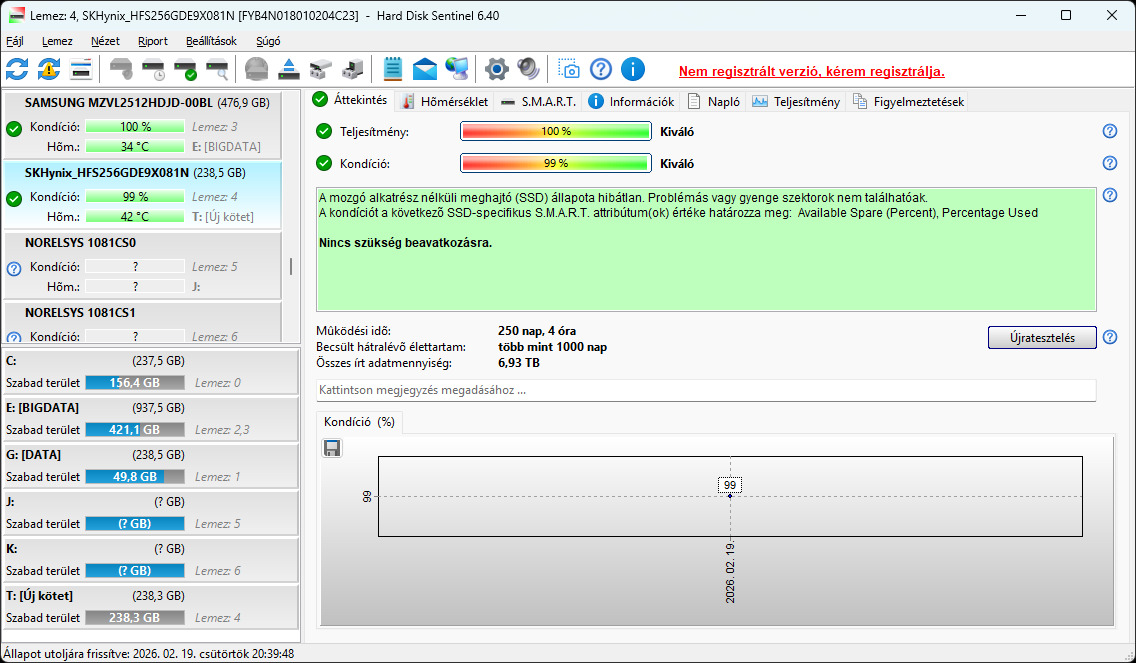Viewport: 1136px width, 663px height.
Task: Click the Refresh toolbar icon
Action: [x=17, y=70]
